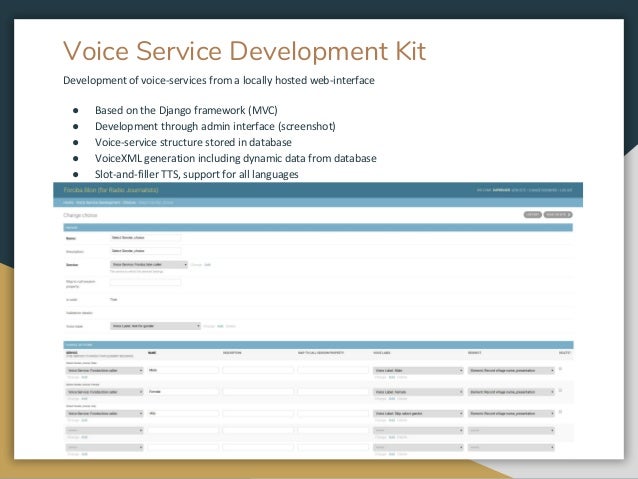Expand the 'Voice Label: Female' dropdown
The width and height of the screenshot is (638, 479).
417,391
